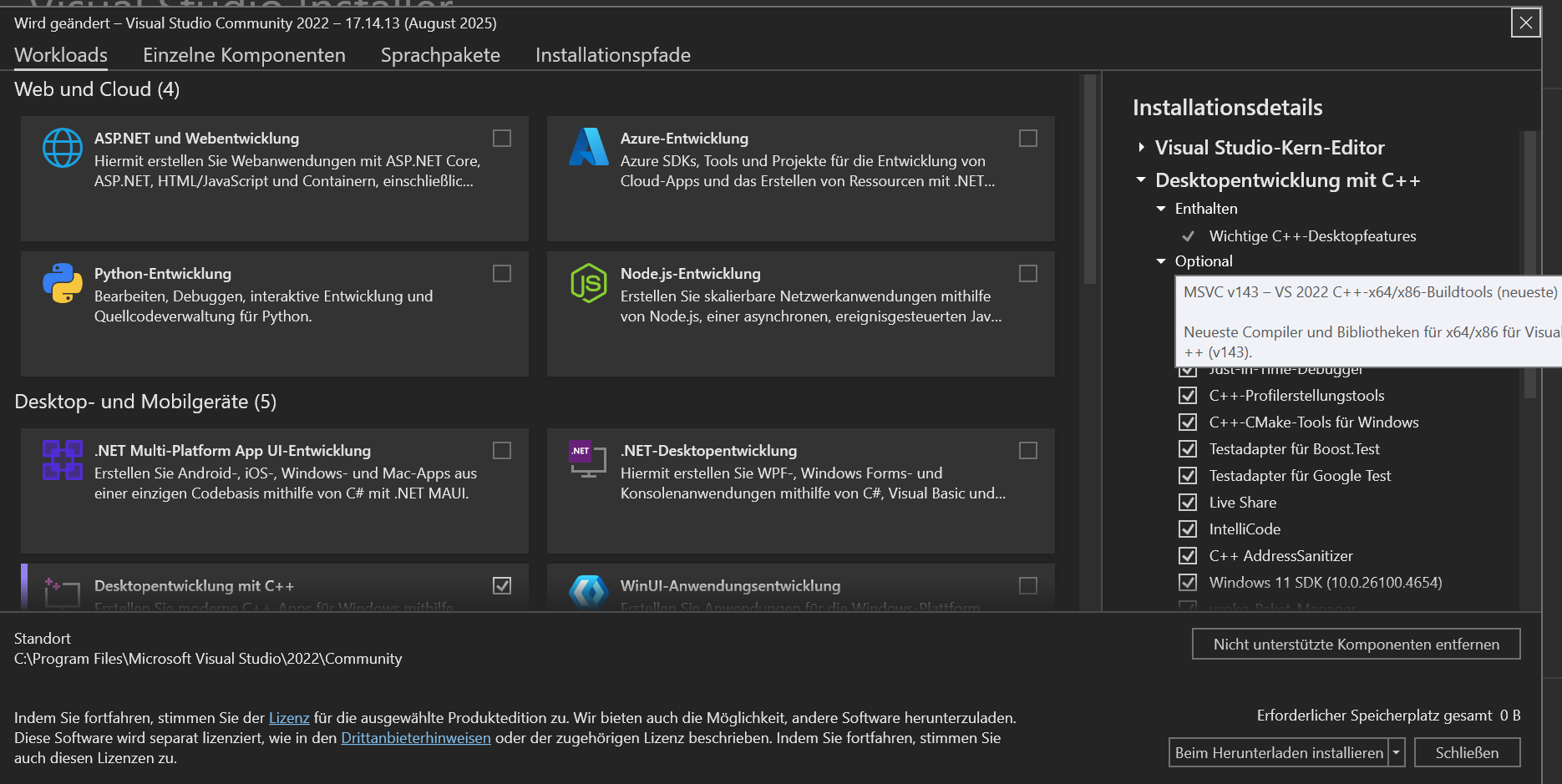Click the Installationsdetails scrollbar thumb

pos(1529,265)
